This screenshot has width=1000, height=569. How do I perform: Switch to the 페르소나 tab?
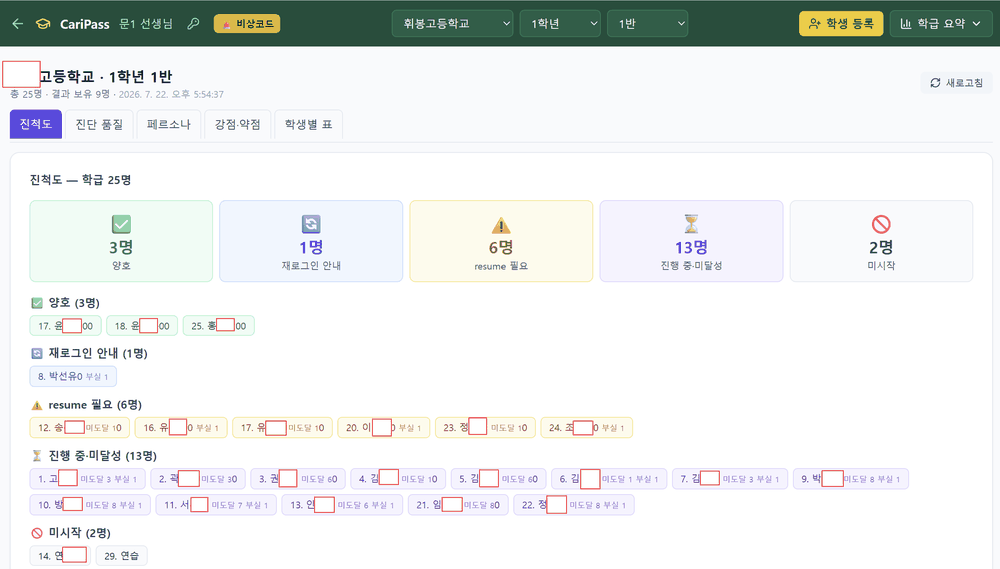click(169, 124)
